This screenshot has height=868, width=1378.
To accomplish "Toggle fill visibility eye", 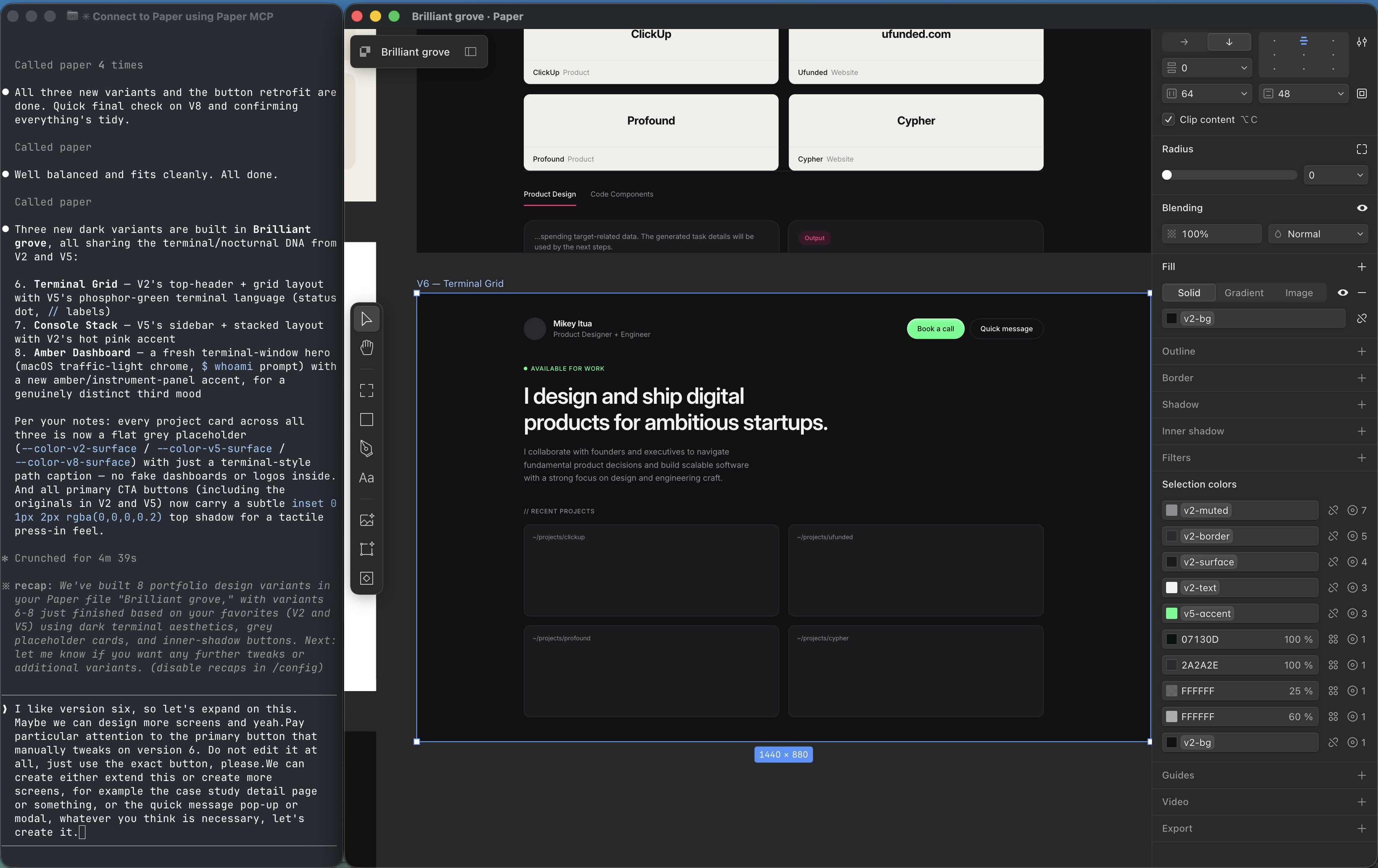I will coord(1343,293).
